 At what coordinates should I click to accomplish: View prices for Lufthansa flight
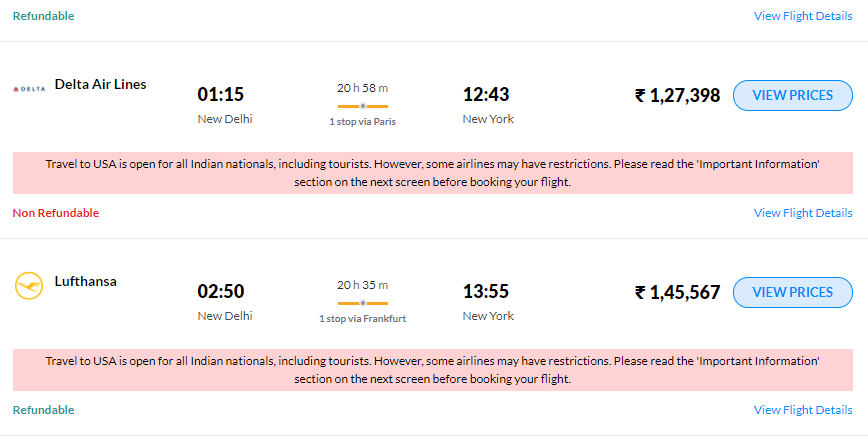tap(793, 292)
